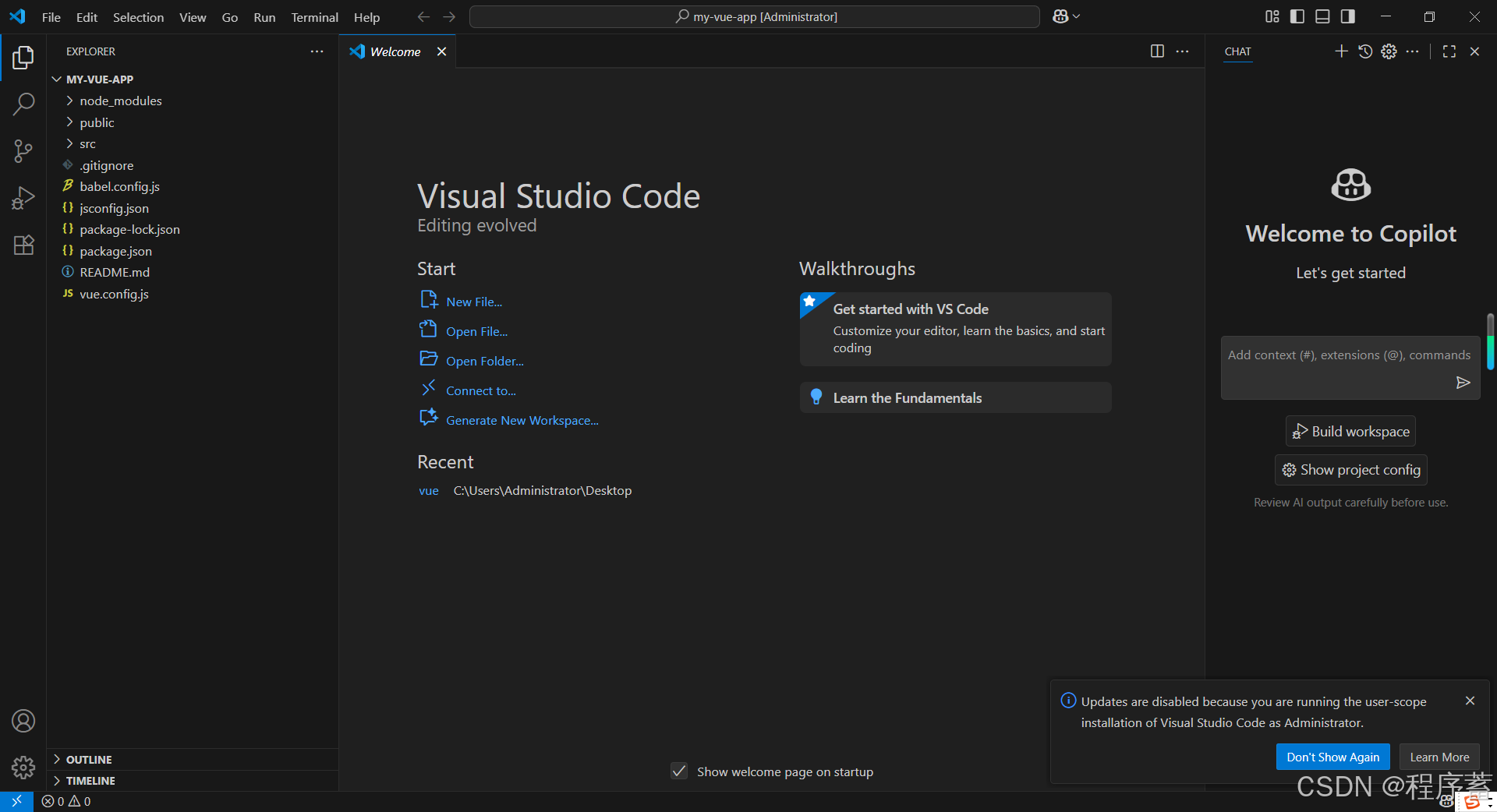
Task: Expand the TIMELINE section
Action: pyautogui.click(x=193, y=781)
